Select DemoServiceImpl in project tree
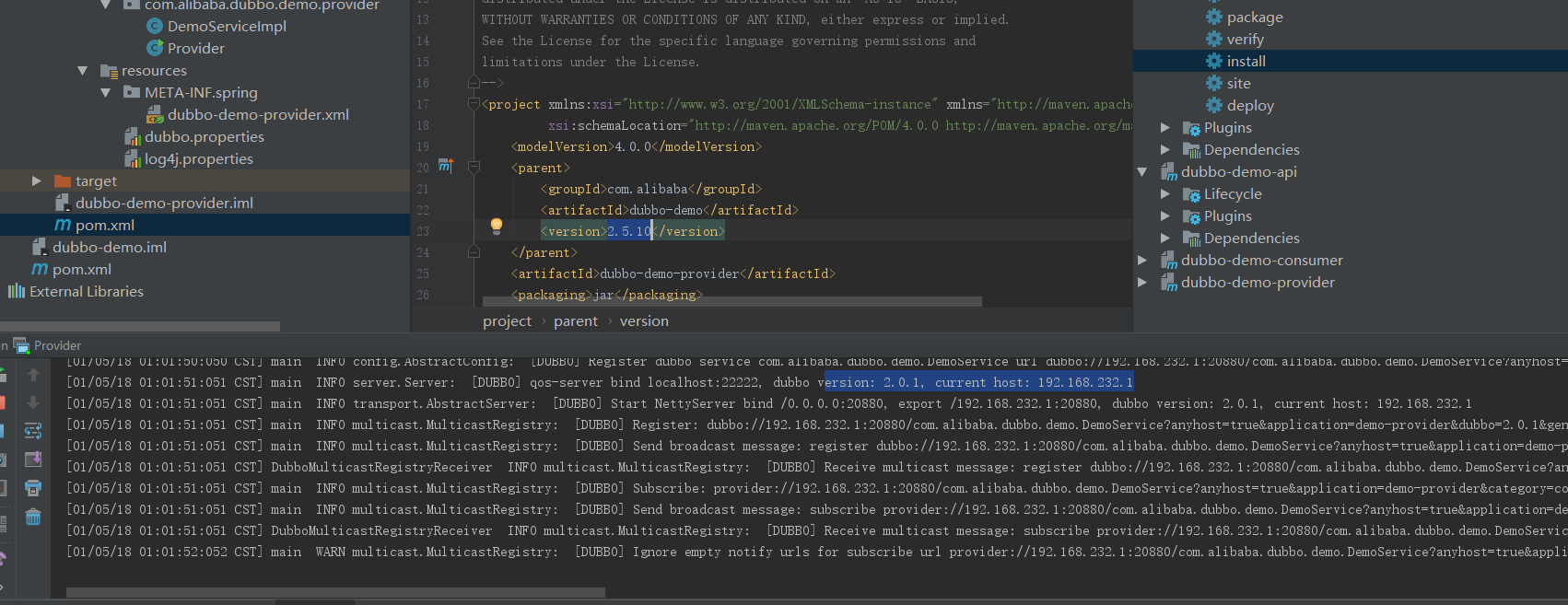 pos(227,26)
